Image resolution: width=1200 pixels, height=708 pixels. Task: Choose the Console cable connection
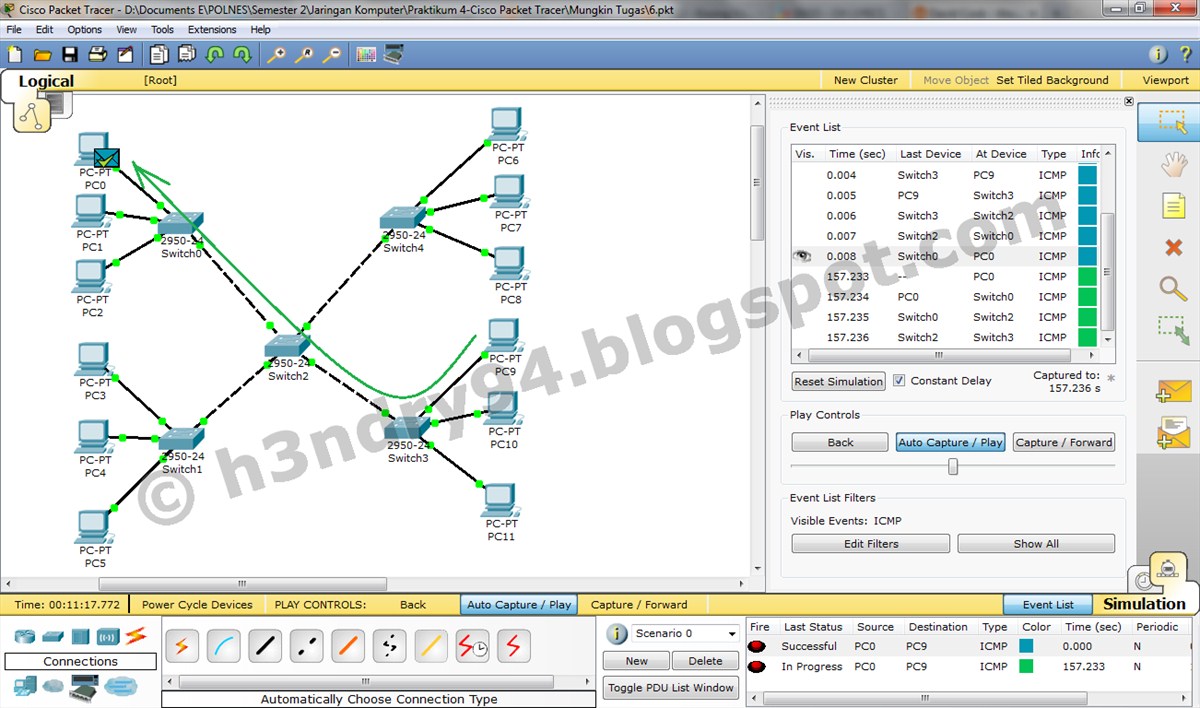[x=224, y=647]
